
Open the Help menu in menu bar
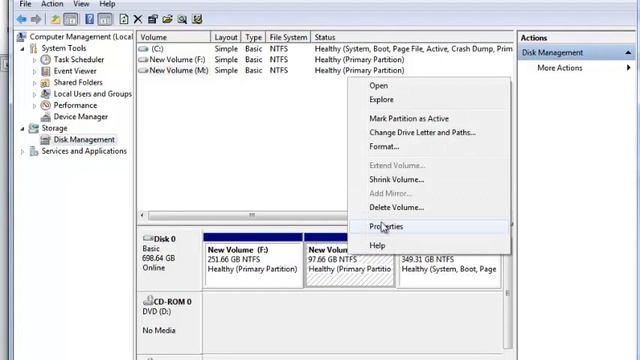(107, 4)
